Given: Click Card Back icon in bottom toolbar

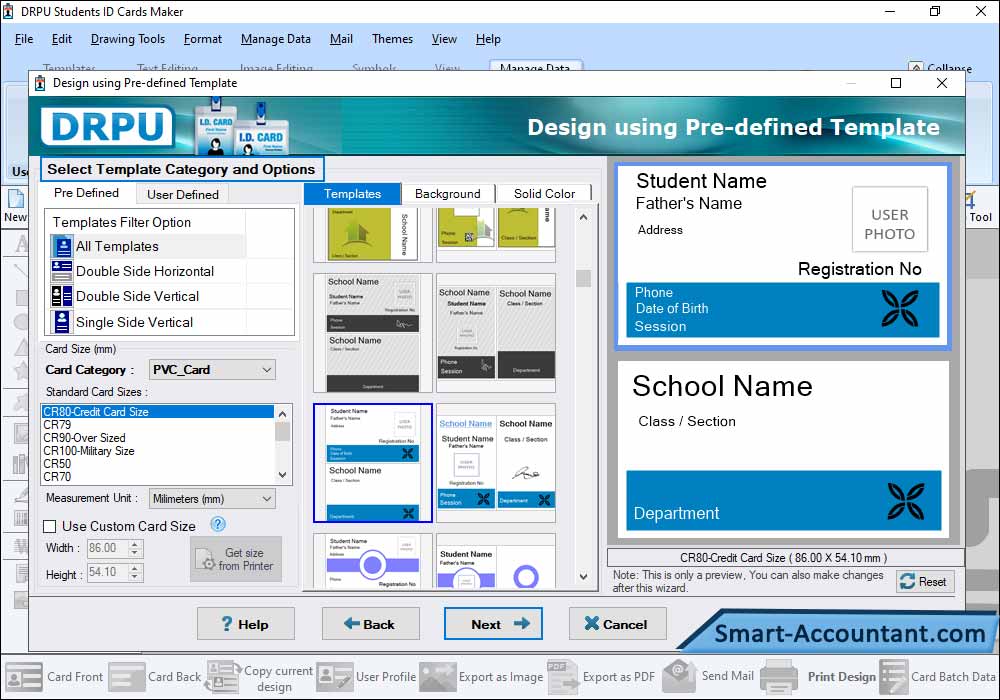Looking at the screenshot, I should (x=127, y=677).
